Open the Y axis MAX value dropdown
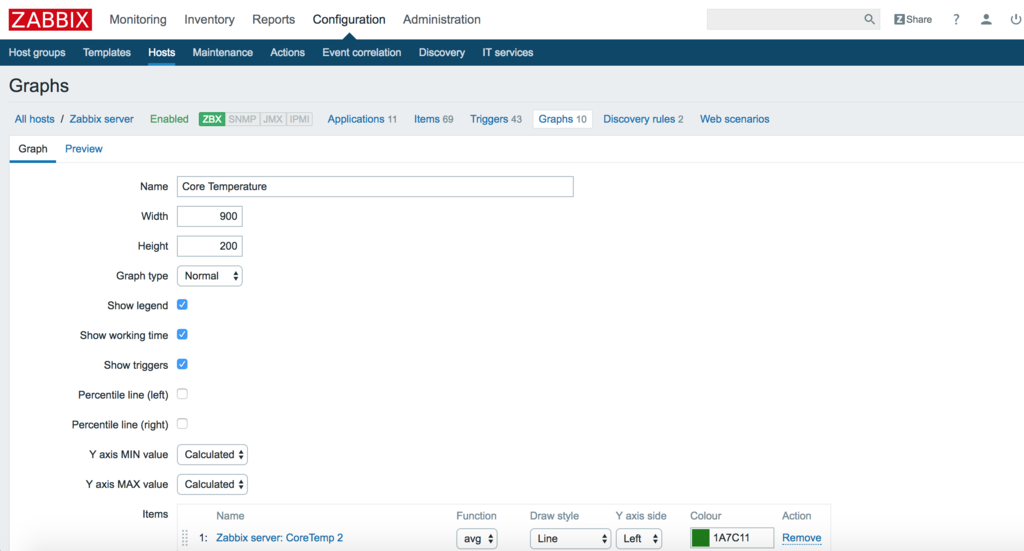The height and width of the screenshot is (551, 1024). coord(212,484)
